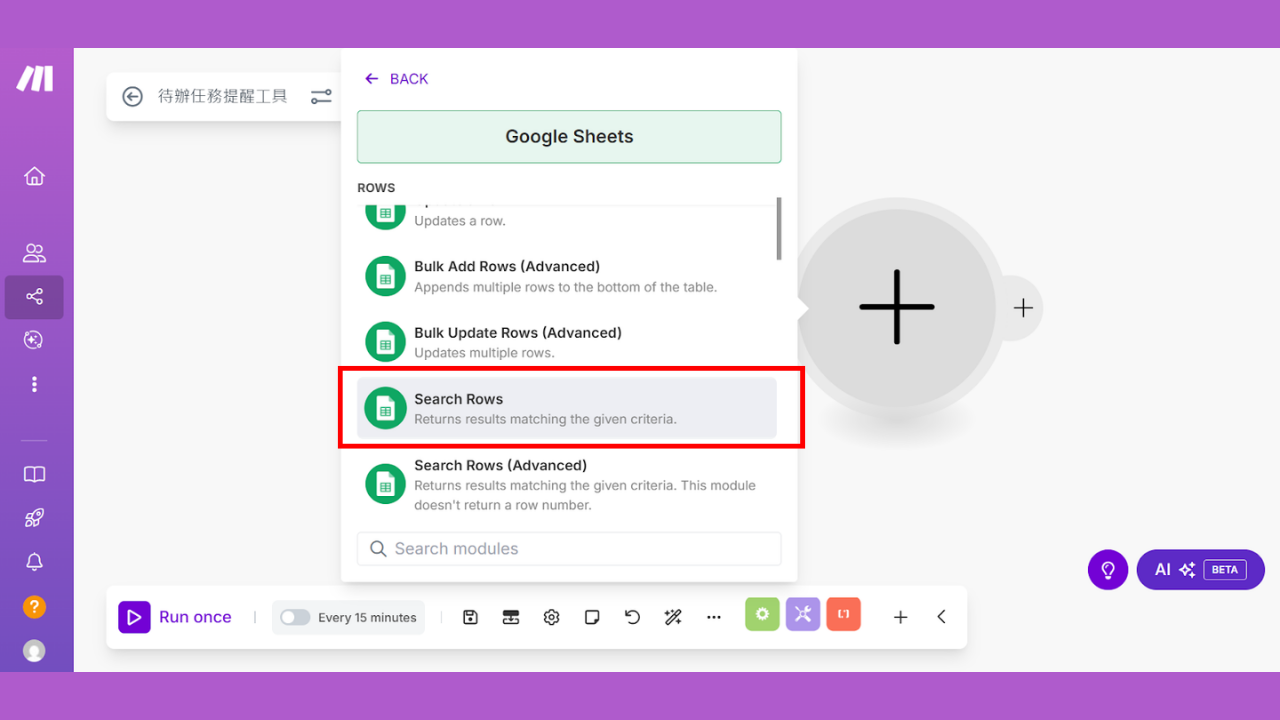Image resolution: width=1280 pixels, height=720 pixels.
Task: Go to the Home dashboard icon
Action: [35, 177]
